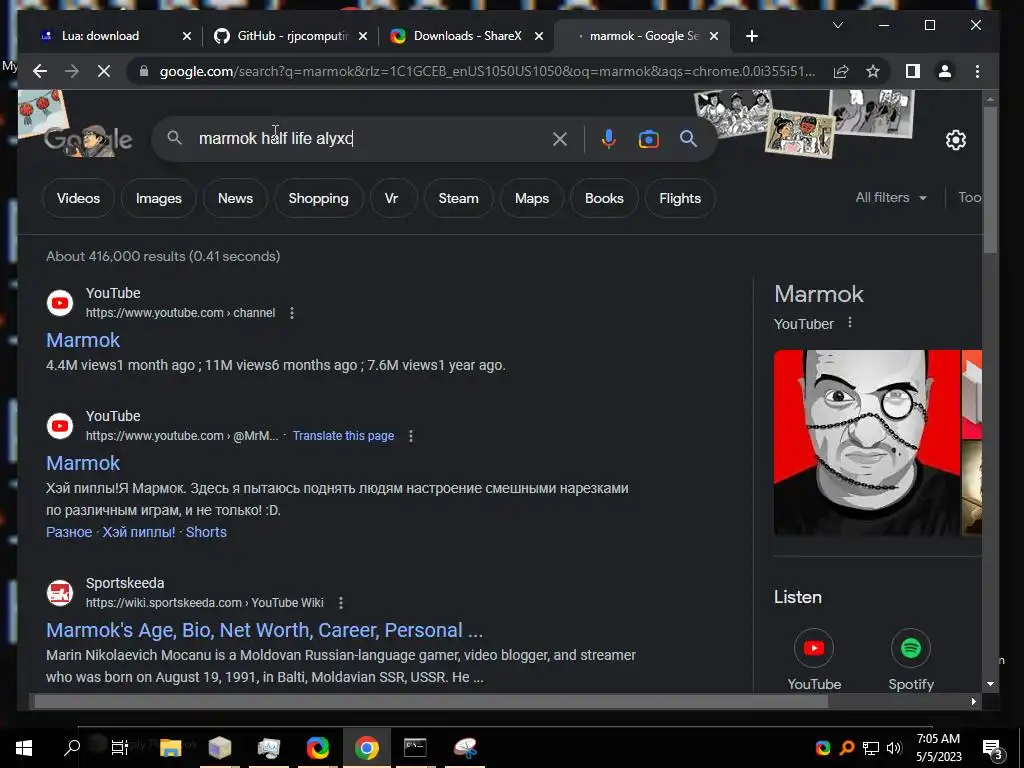Select the Maps filter chip
Screen dimensions: 1024x768
click(532, 198)
